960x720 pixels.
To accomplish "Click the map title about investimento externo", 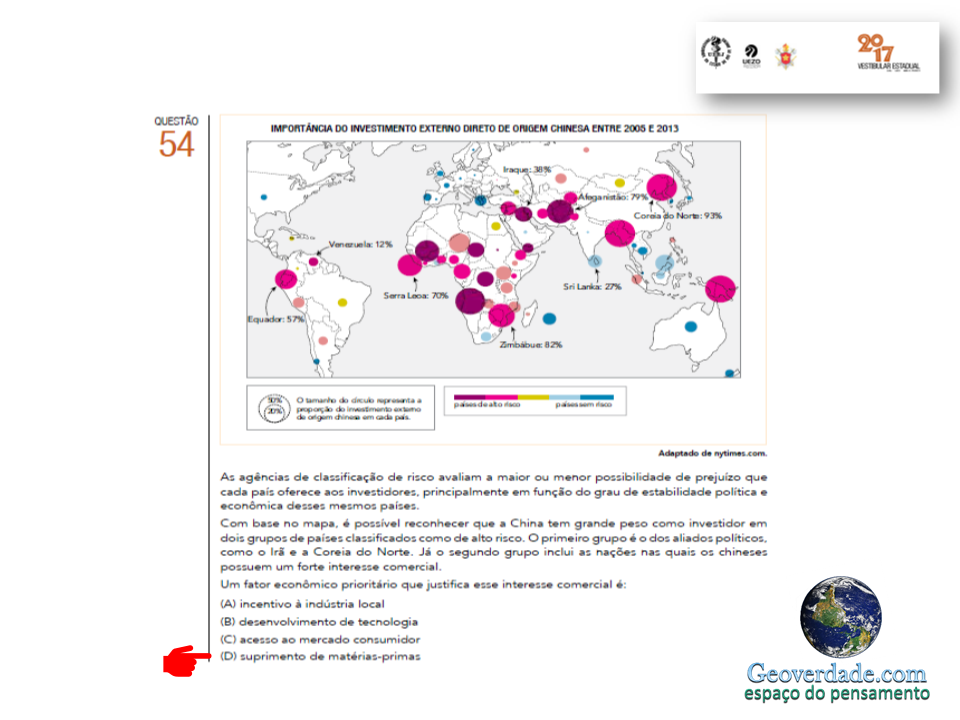I will click(x=474, y=129).
